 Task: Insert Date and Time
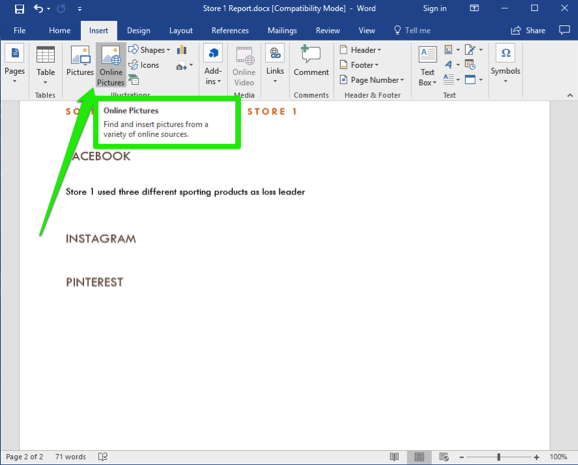(x=470, y=65)
